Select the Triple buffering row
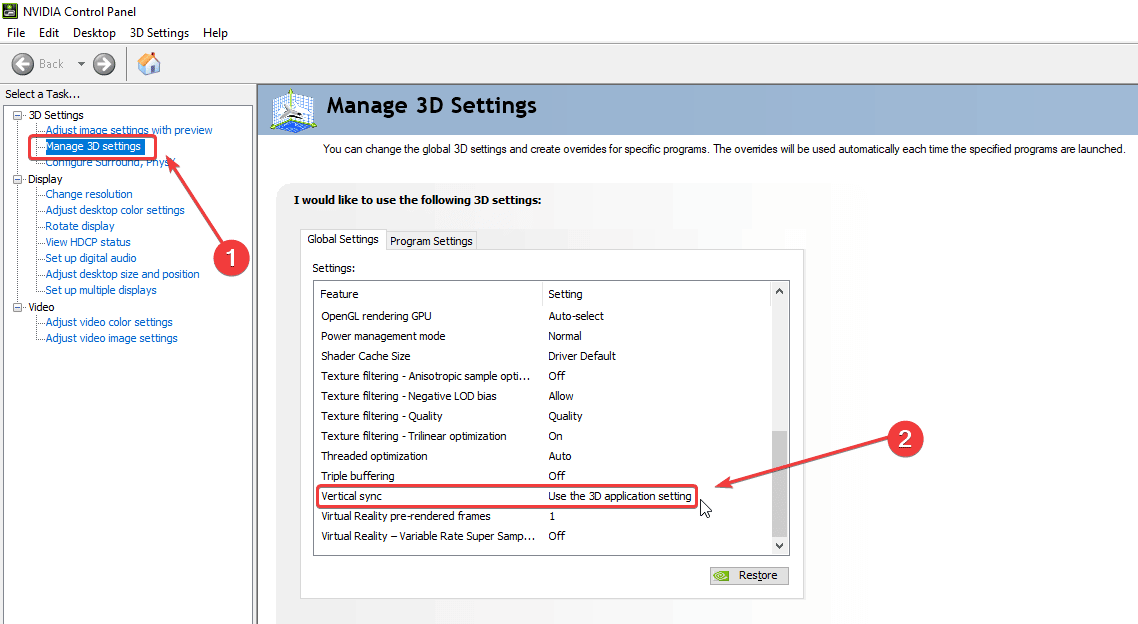Image resolution: width=1138 pixels, height=624 pixels. click(543, 476)
